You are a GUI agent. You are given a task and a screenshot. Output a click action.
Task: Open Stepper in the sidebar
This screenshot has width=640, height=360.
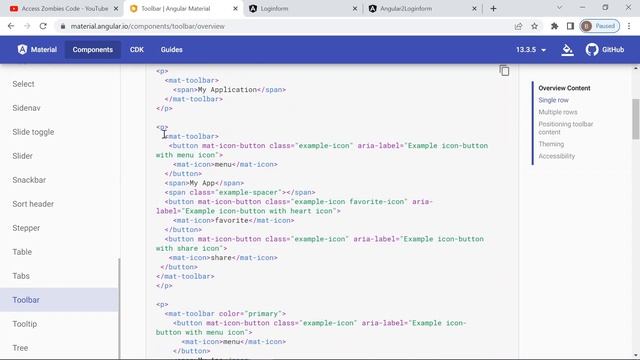coord(26,228)
